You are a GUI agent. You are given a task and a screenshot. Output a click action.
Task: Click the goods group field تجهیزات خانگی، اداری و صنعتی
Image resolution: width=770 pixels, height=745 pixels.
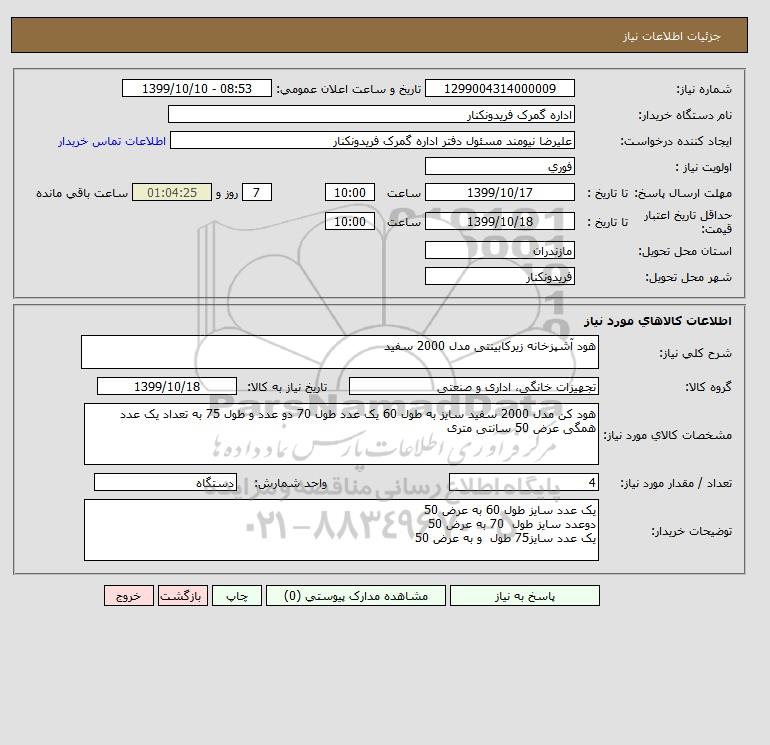click(473, 386)
